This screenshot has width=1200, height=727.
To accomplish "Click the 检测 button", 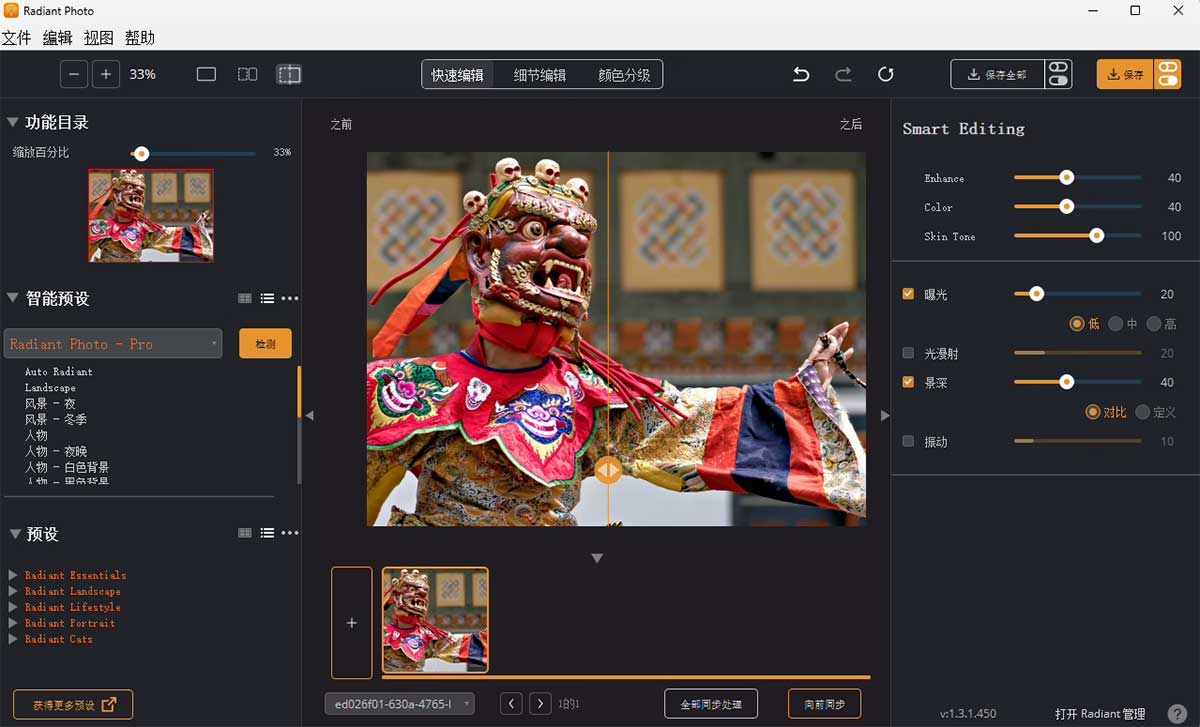I will tap(264, 343).
